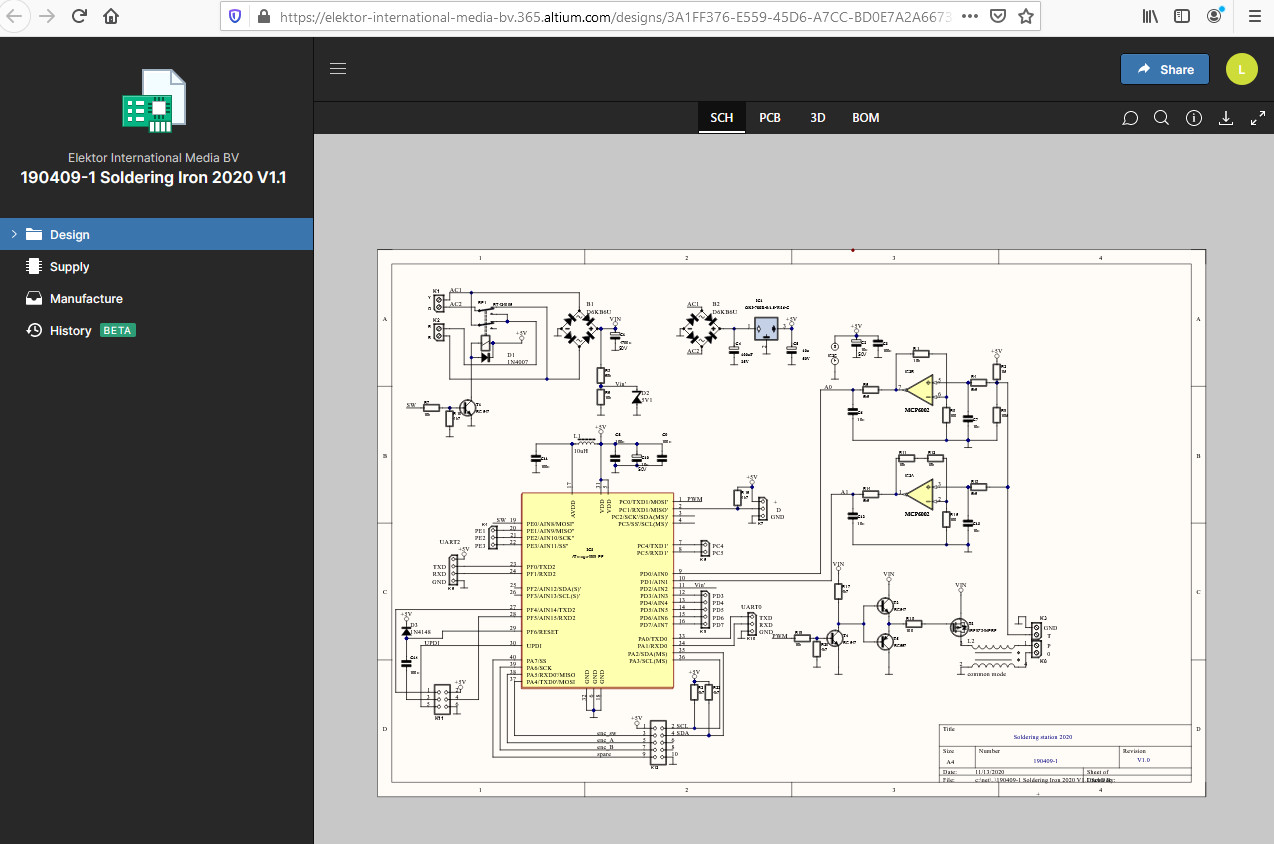This screenshot has width=1274, height=844.
Task: Switch to the BOM tab
Action: coord(865,117)
